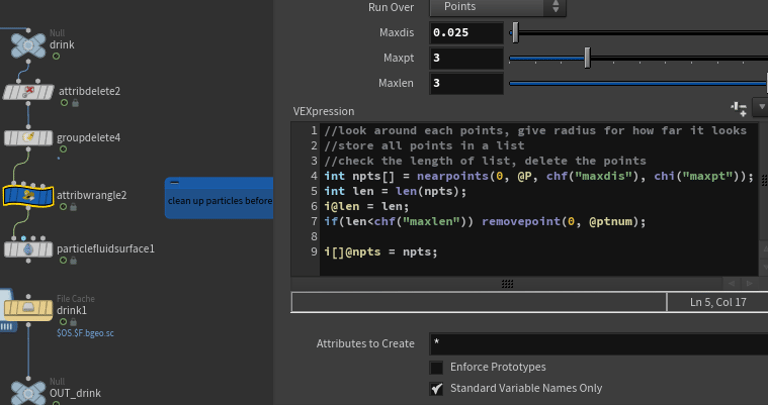Click the Maxdis slider handle
This screenshot has height=405, width=768.
515,32
